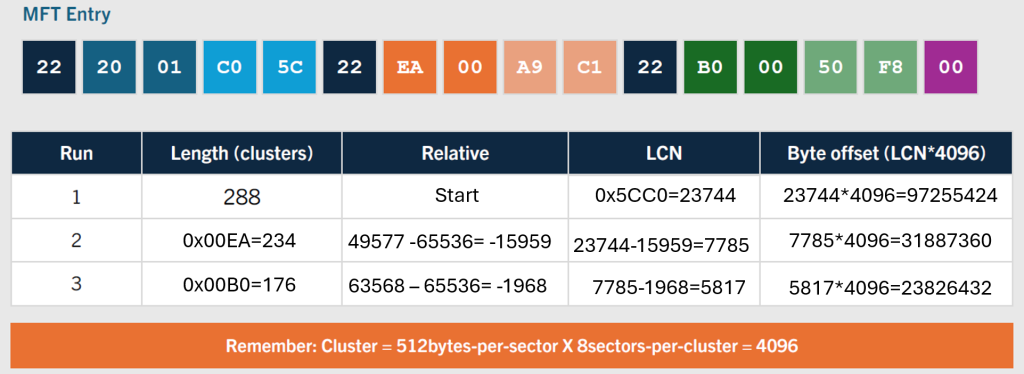
Task: Click the cell "23744-15959=7785"
Action: click(x=664, y=241)
